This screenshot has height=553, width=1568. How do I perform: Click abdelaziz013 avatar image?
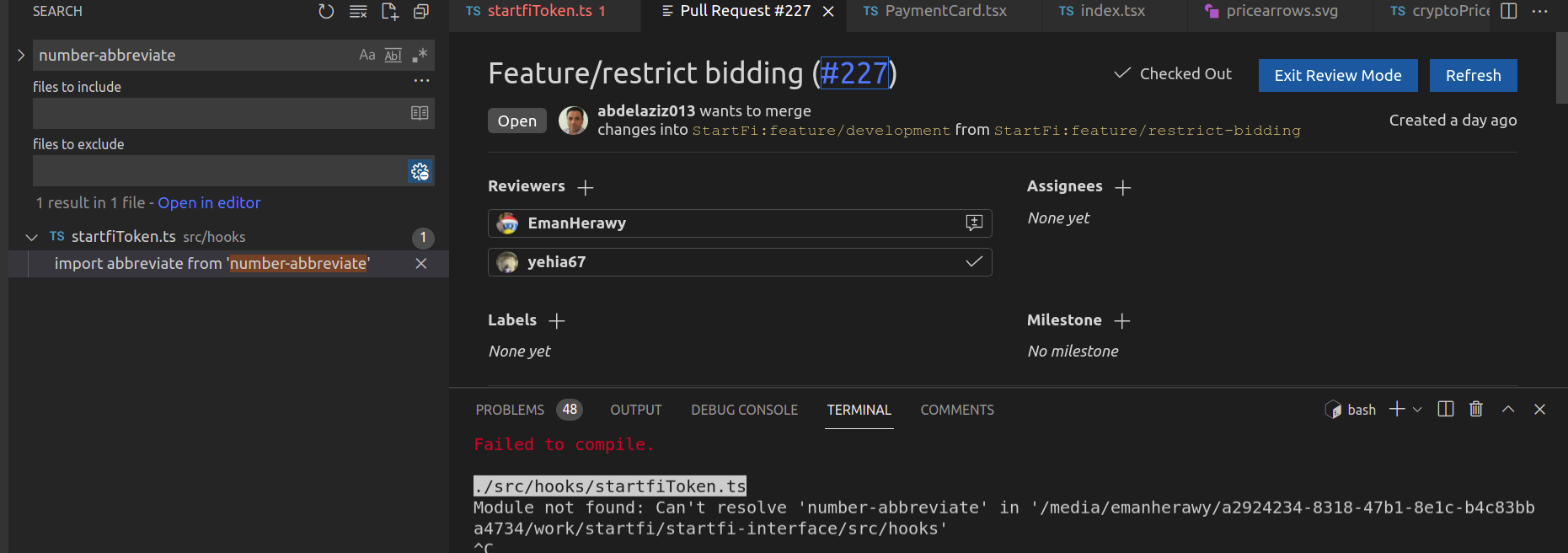click(573, 121)
